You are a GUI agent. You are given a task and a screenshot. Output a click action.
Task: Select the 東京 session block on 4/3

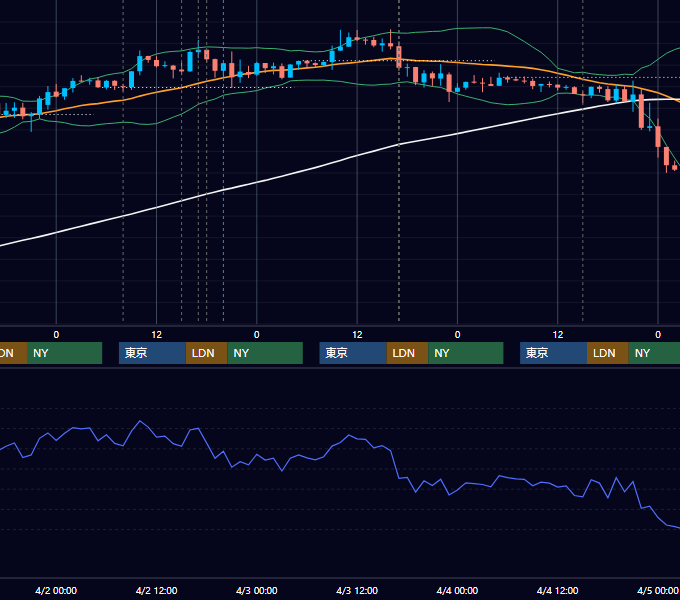(x=353, y=353)
